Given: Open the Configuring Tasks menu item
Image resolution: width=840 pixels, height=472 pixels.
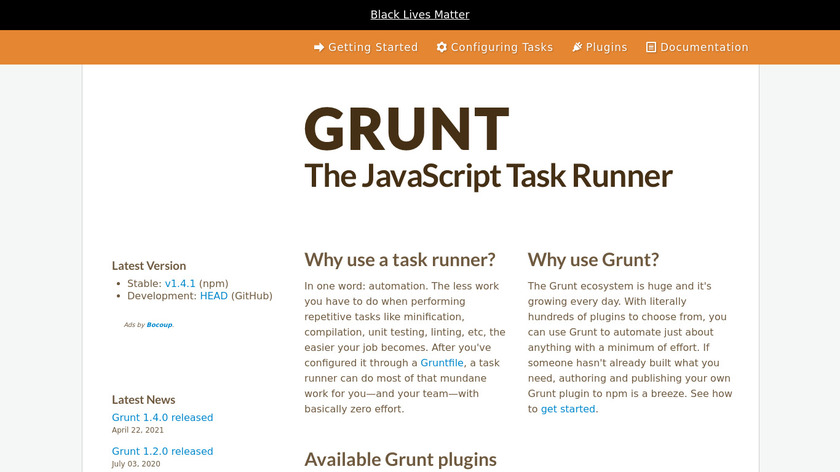Looking at the screenshot, I should coord(494,47).
